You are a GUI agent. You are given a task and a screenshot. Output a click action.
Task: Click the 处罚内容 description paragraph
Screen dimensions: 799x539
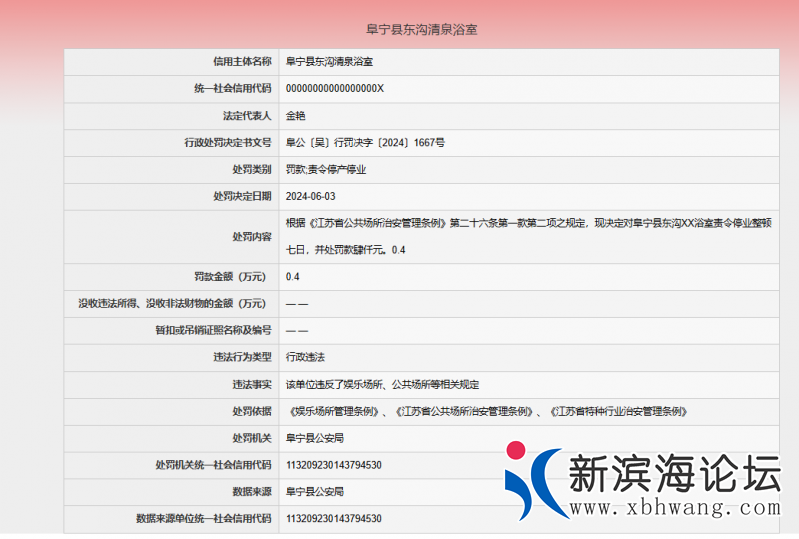tap(528, 236)
